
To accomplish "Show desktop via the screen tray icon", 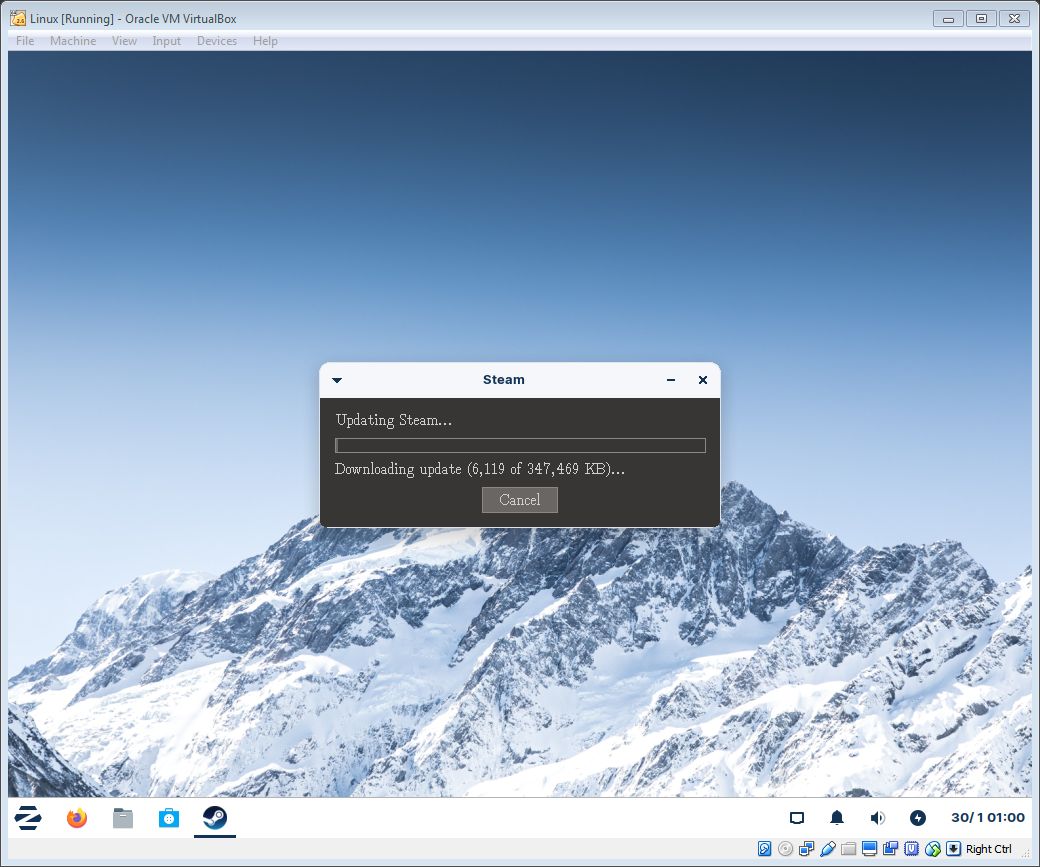I will click(797, 818).
